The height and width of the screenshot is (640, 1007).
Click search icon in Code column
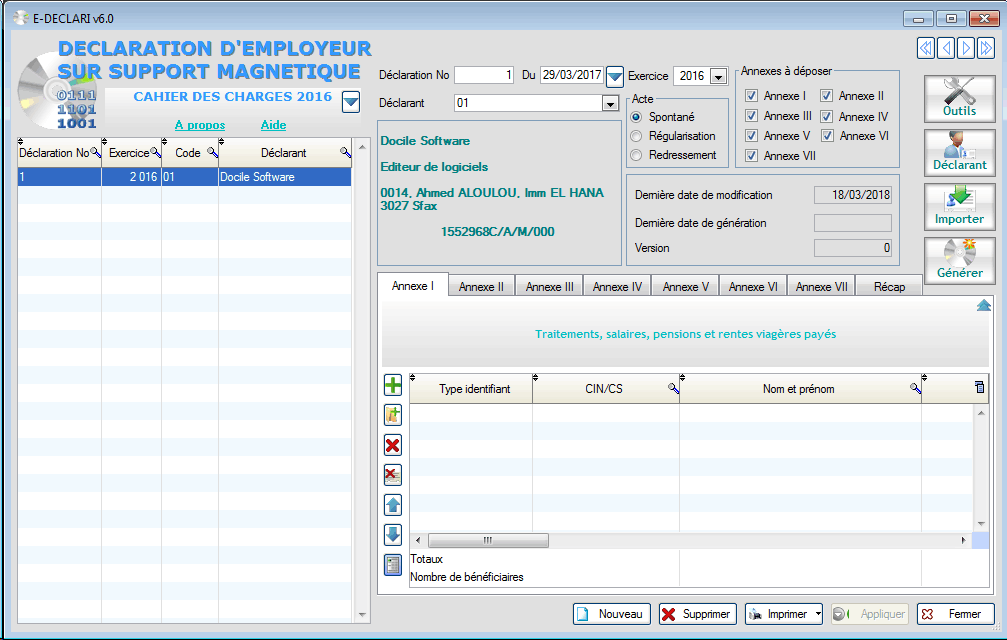[x=212, y=152]
